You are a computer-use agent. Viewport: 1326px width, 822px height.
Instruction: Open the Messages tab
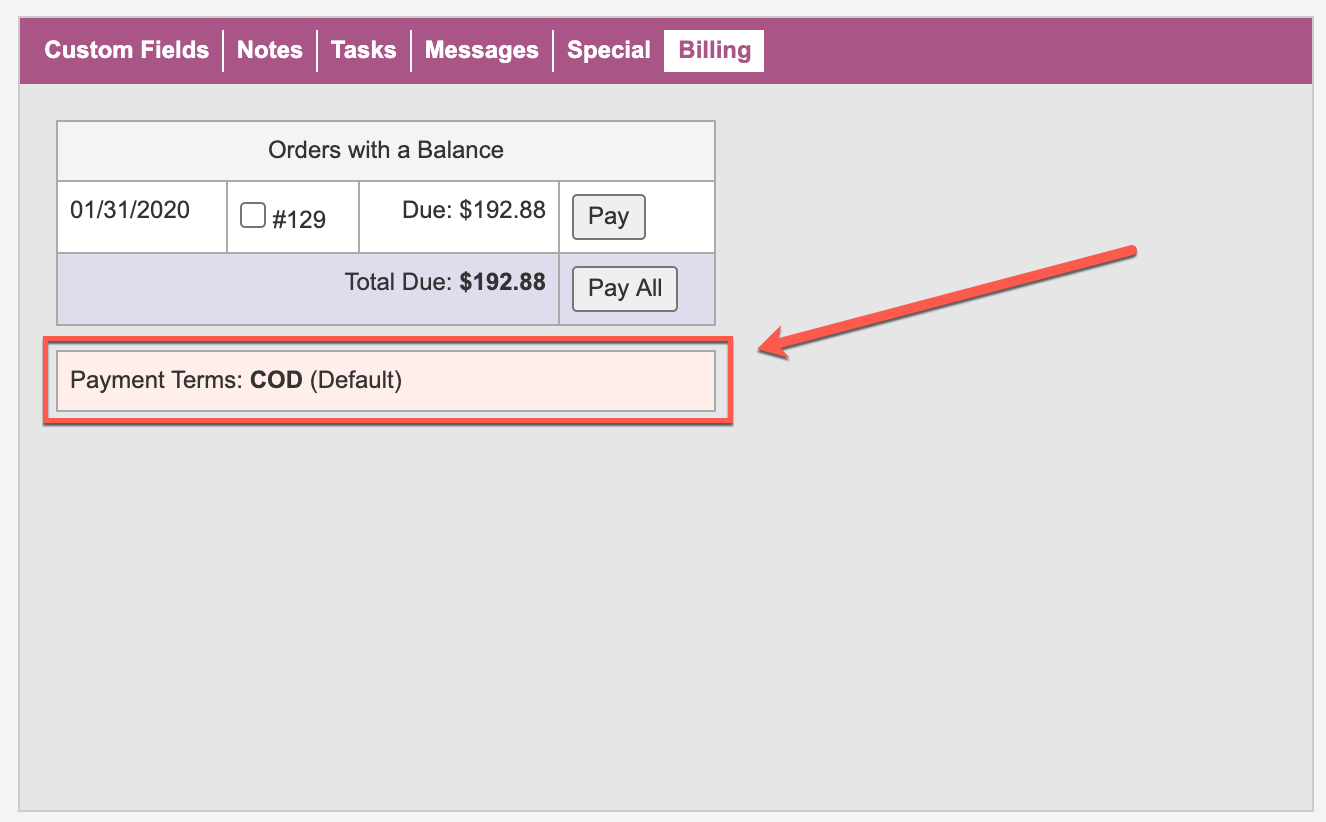tap(482, 50)
